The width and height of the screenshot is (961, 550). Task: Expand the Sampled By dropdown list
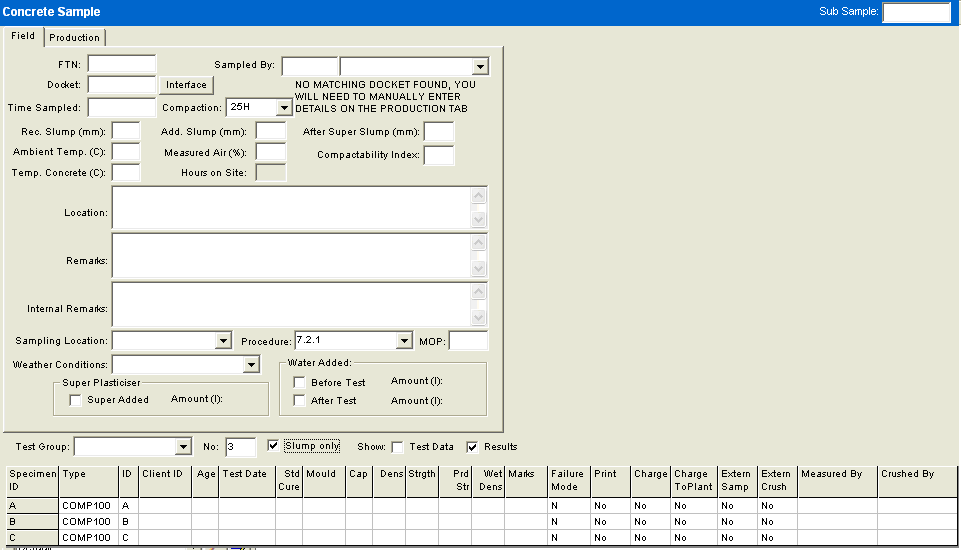click(480, 66)
